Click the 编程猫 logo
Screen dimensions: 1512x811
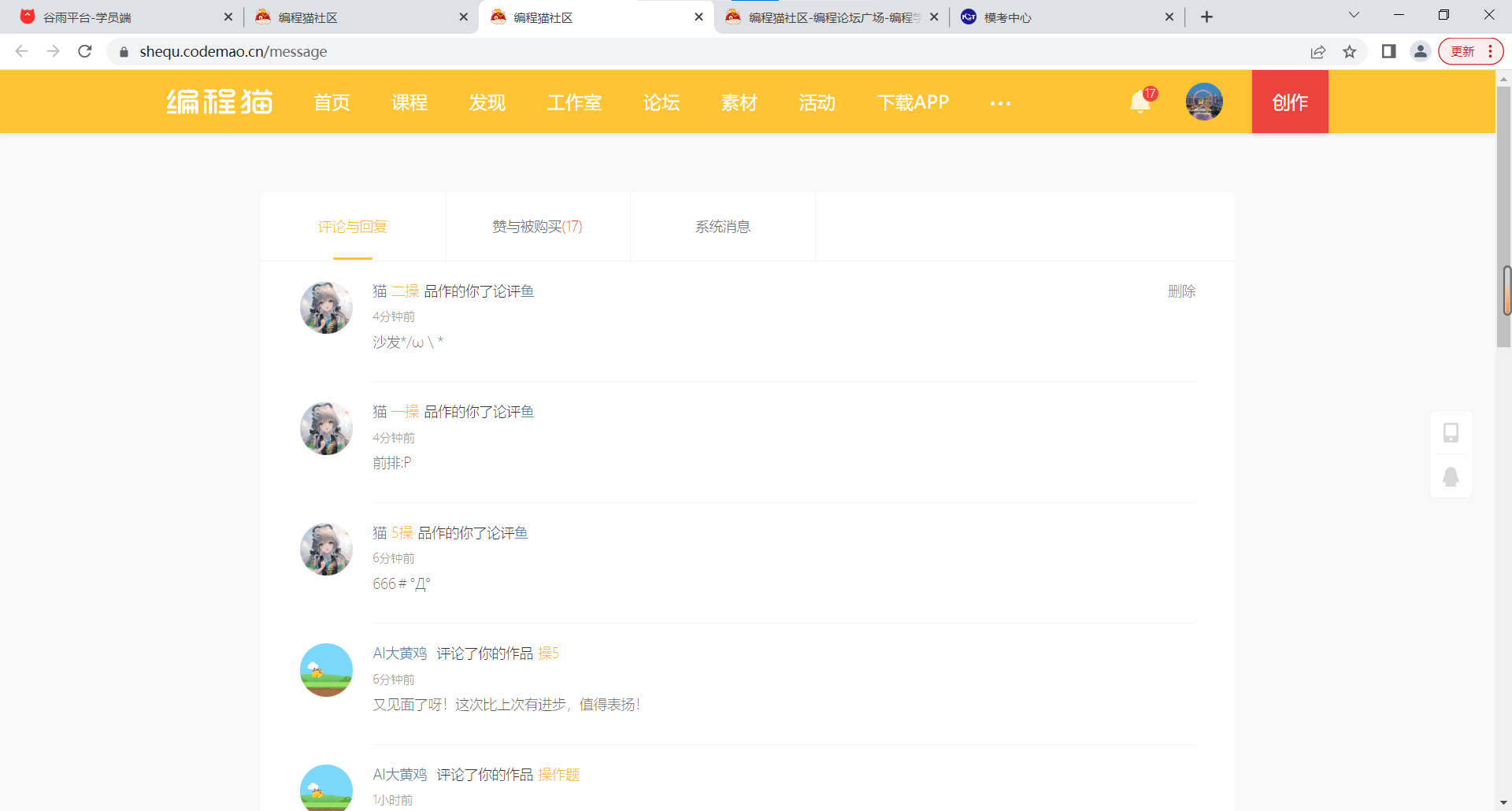point(220,102)
